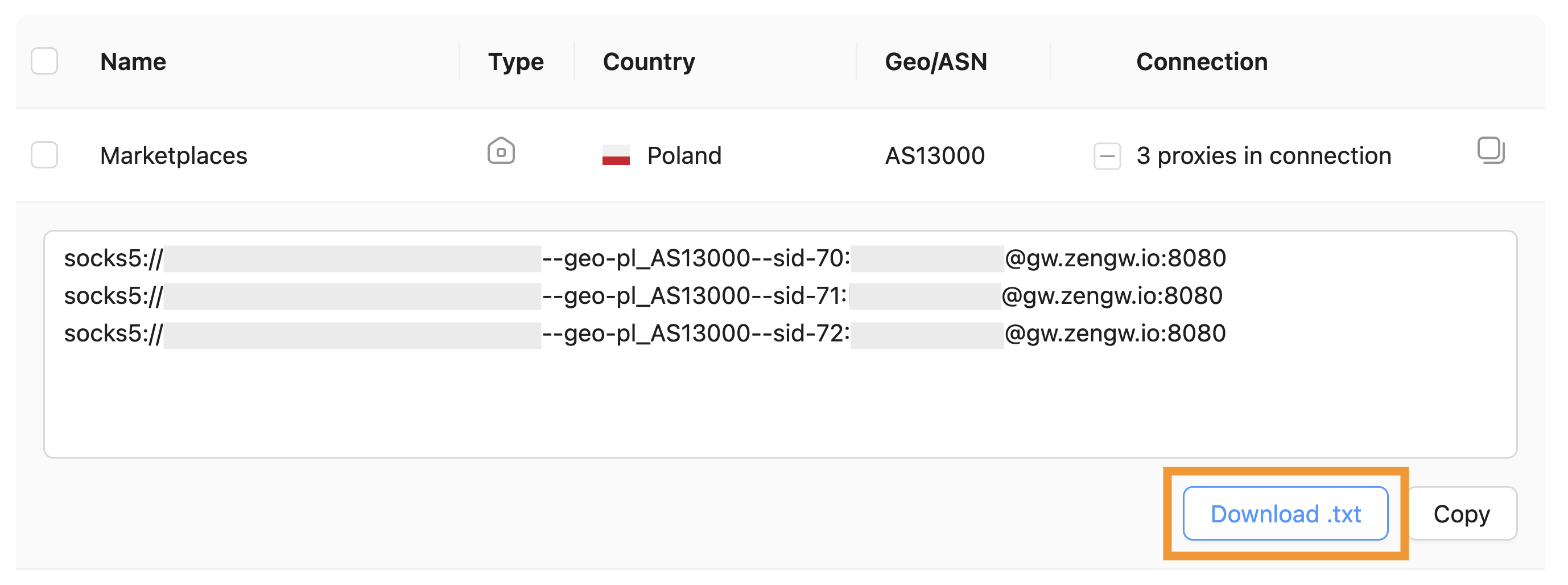
Task: Collapse the proxies list with minus icon
Action: tap(1107, 156)
